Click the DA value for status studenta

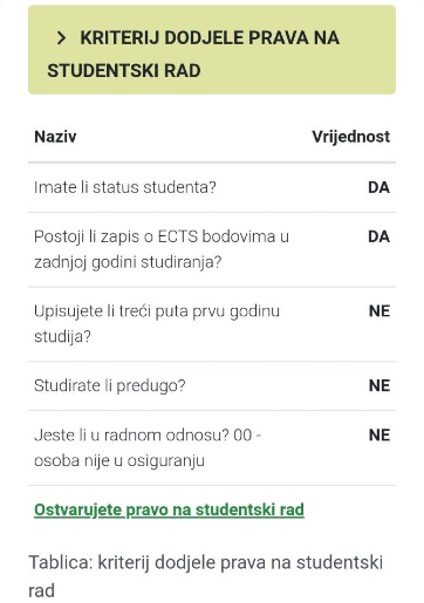(379, 188)
